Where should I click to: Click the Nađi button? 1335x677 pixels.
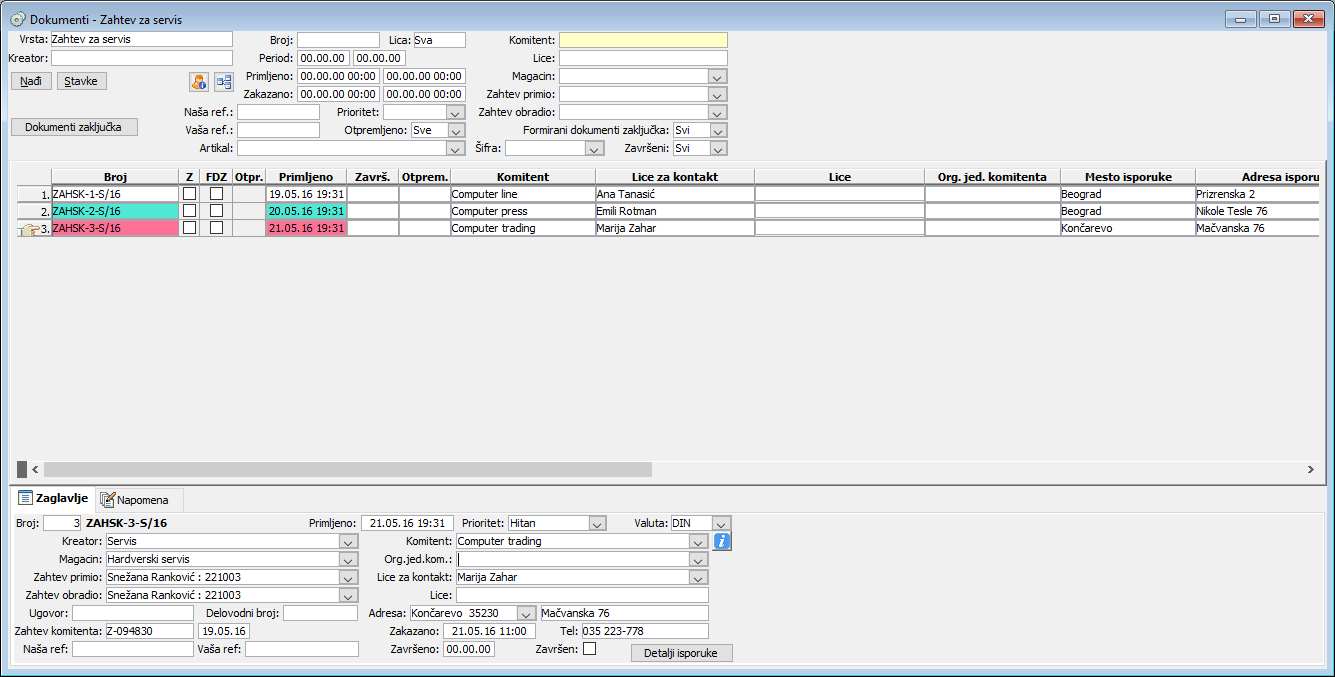[x=31, y=81]
